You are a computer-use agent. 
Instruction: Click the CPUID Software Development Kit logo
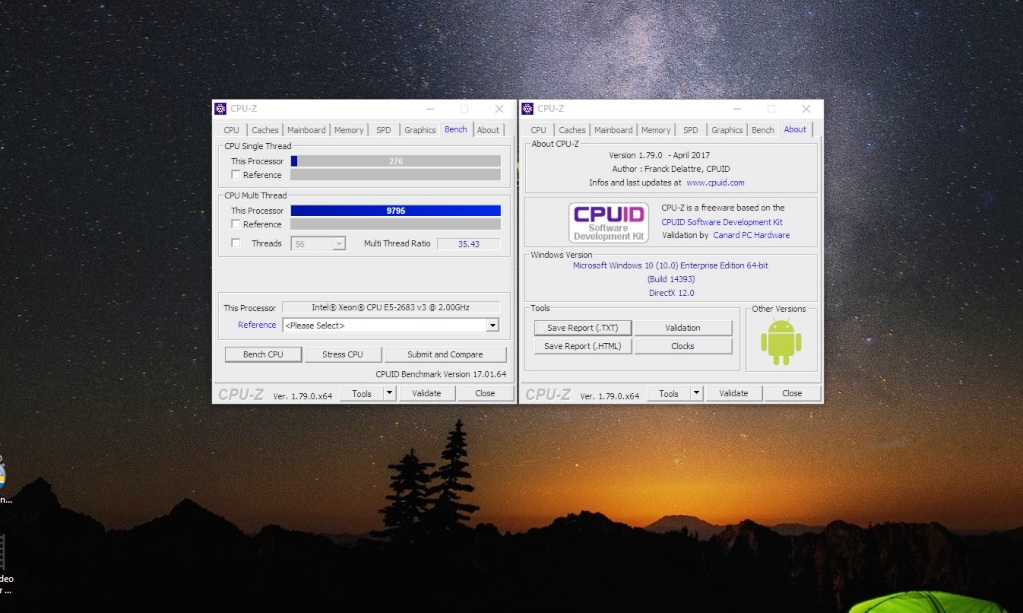click(608, 223)
